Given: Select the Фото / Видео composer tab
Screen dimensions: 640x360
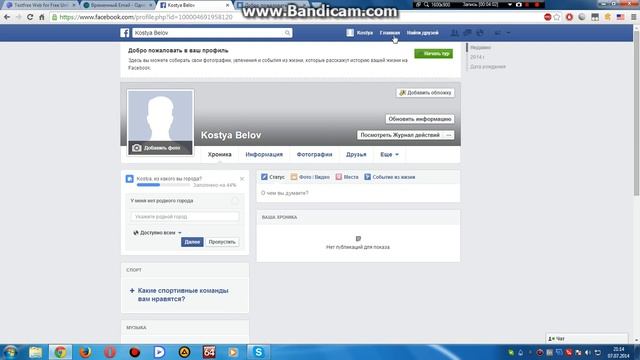Looking at the screenshot, I should [310, 177].
